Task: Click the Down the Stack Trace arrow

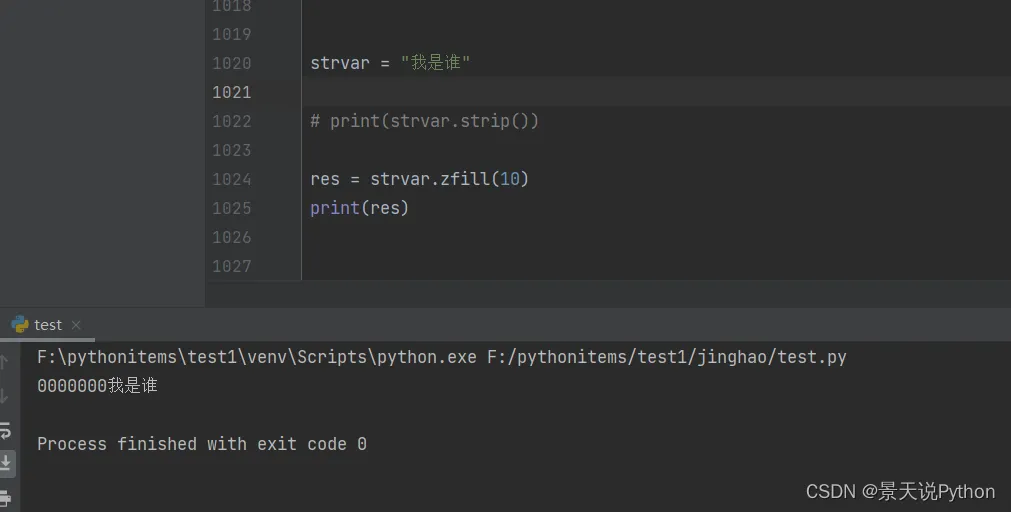Action: coord(5,396)
